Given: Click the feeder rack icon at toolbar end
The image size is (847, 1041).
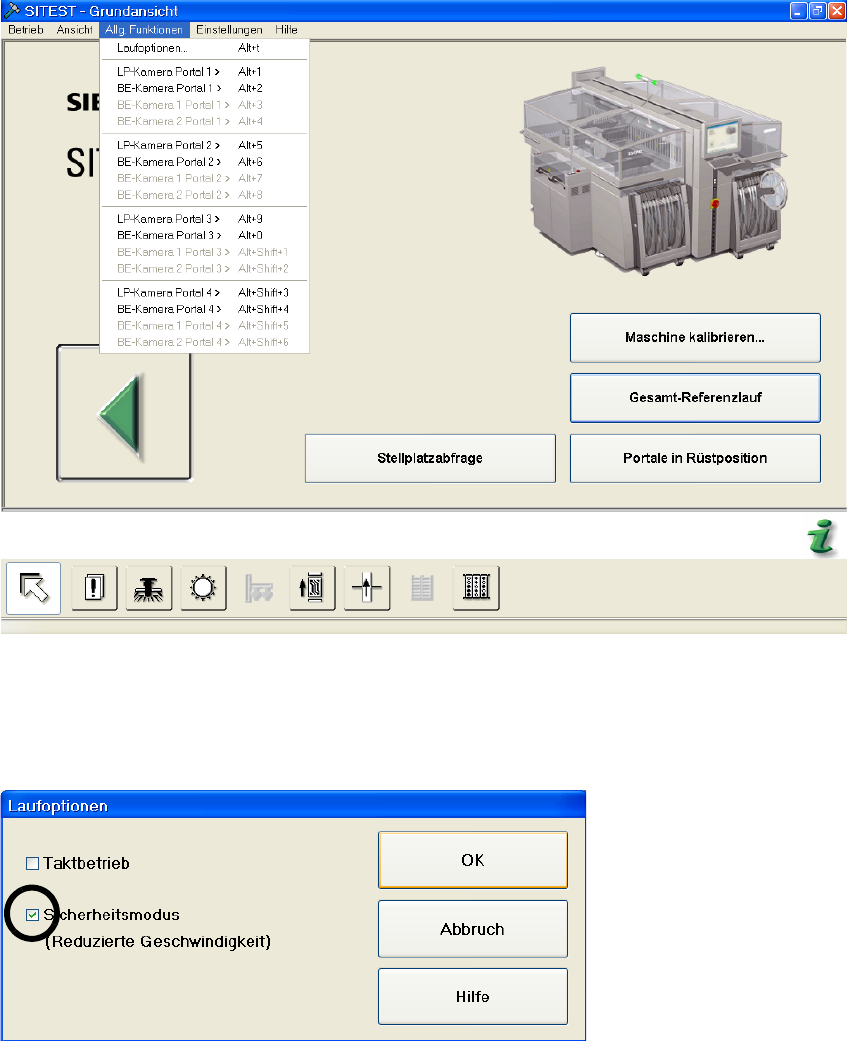Looking at the screenshot, I should point(475,588).
